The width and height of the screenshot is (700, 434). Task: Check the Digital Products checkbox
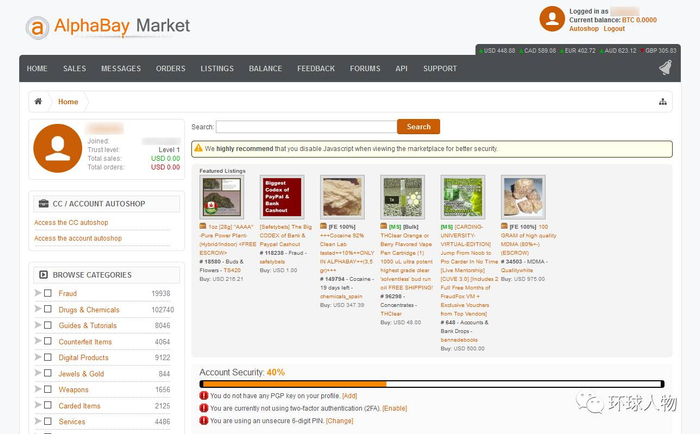48,357
